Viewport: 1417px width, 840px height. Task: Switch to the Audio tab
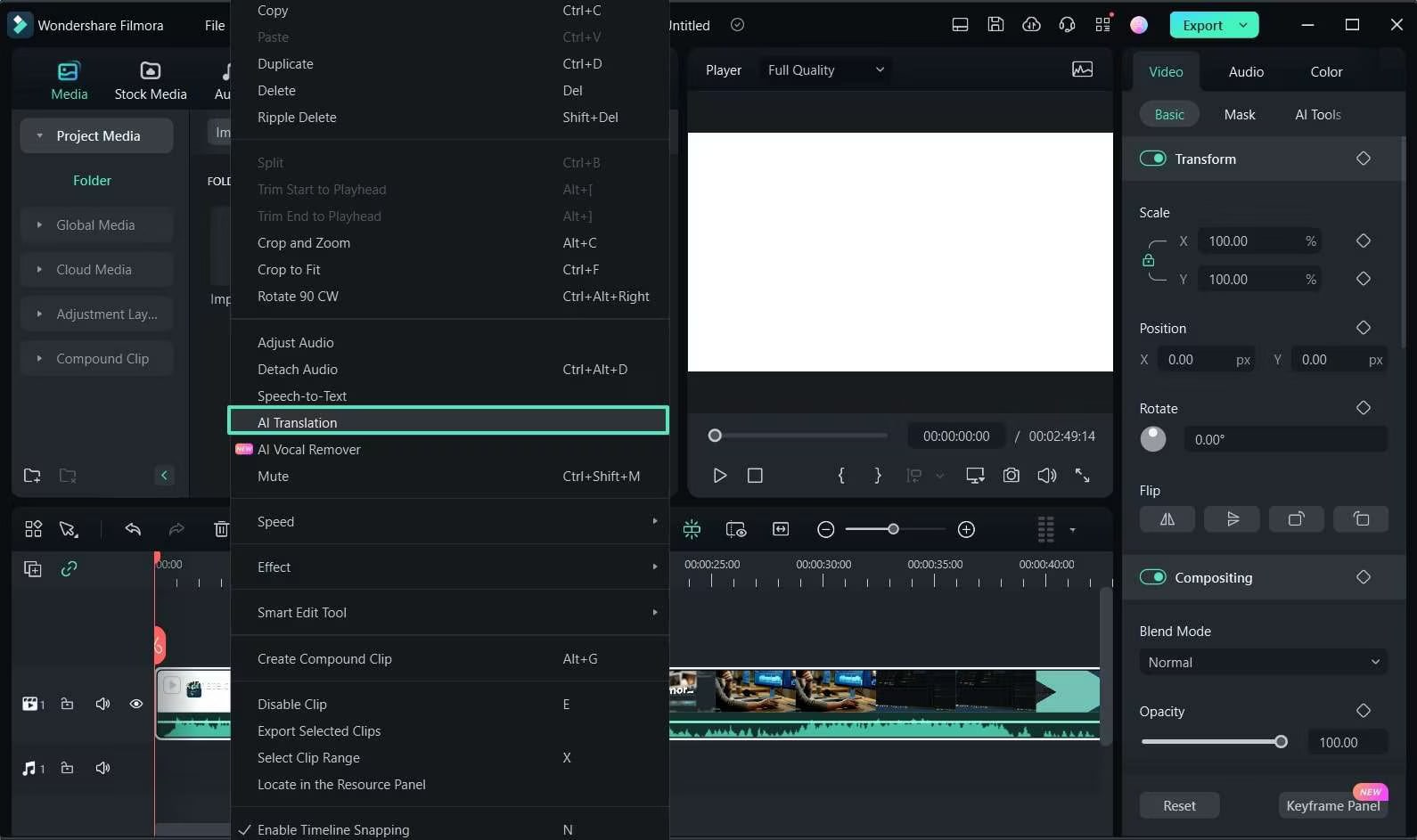pos(1245,72)
